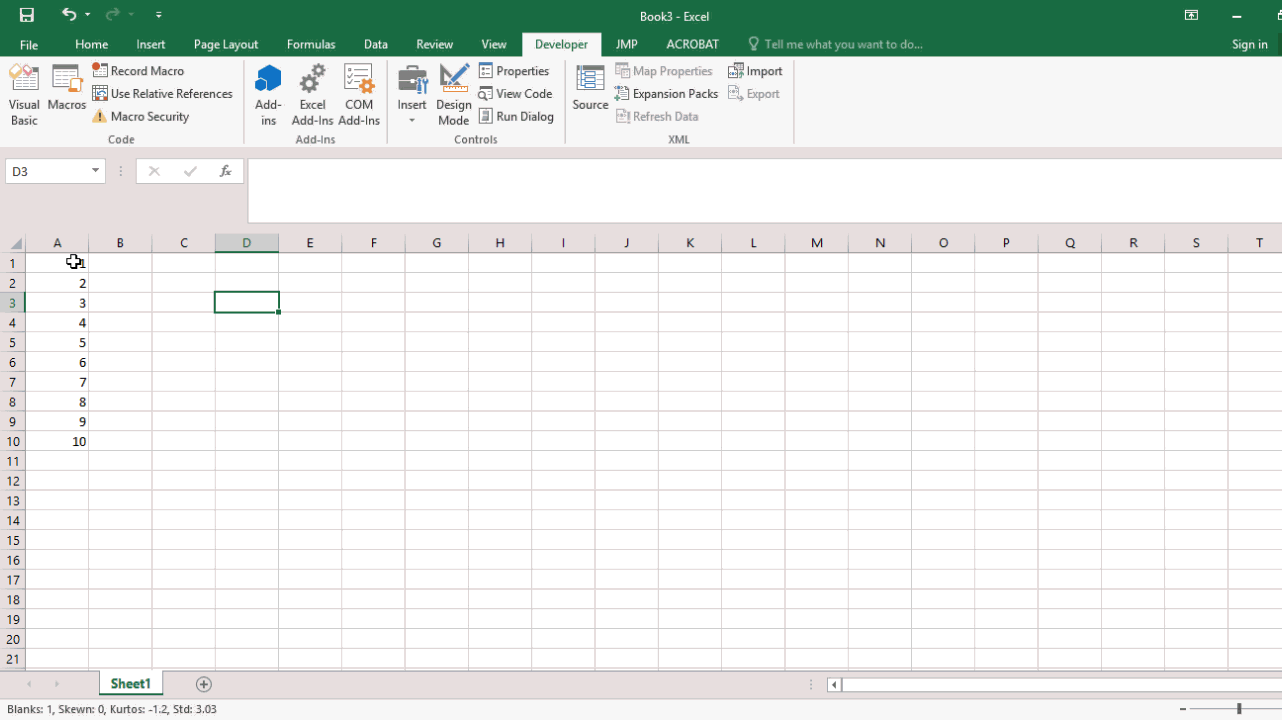Open the Name Box dropdown
This screenshot has width=1282, height=720.
coord(93,170)
